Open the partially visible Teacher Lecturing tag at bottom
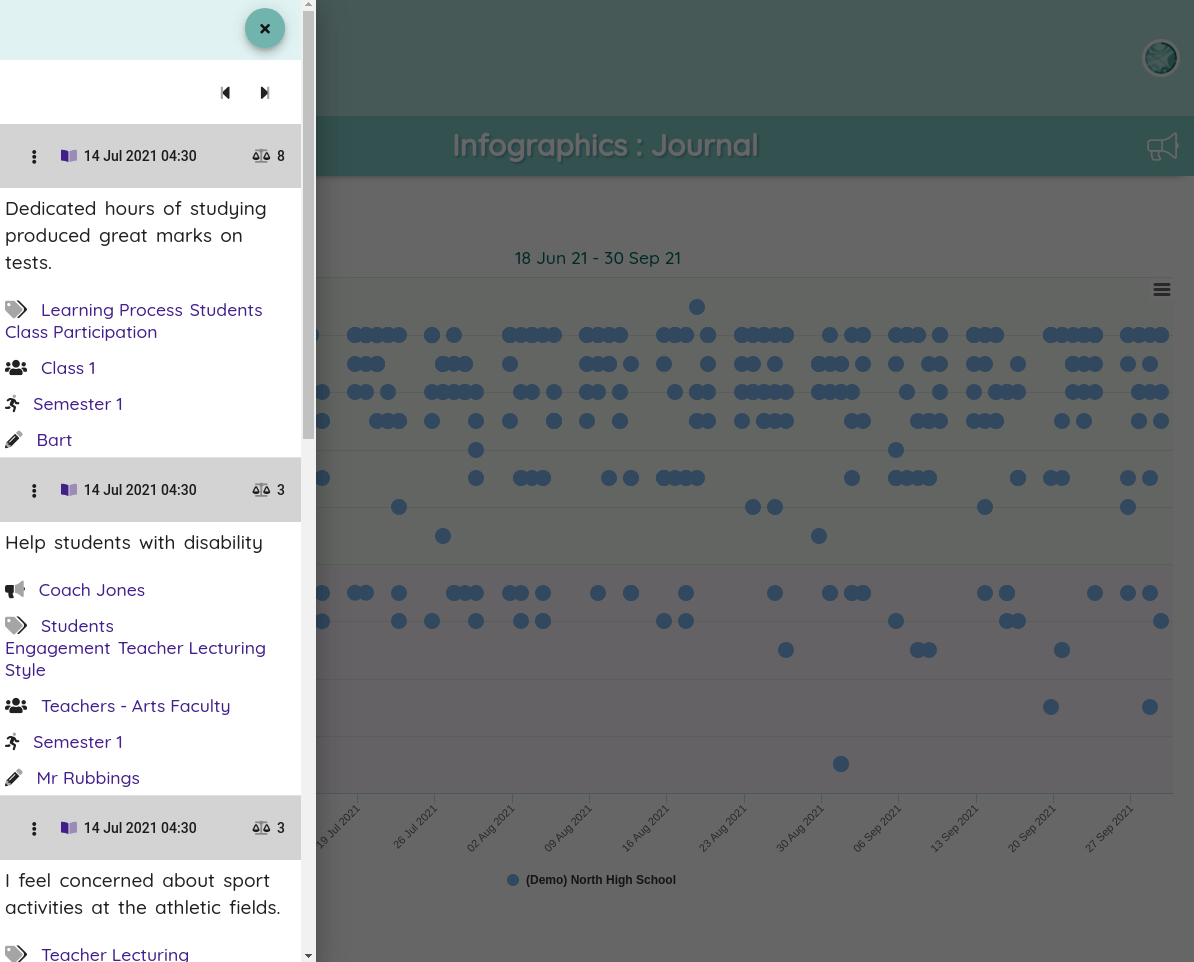Viewport: 1194px width, 962px height. point(115,954)
